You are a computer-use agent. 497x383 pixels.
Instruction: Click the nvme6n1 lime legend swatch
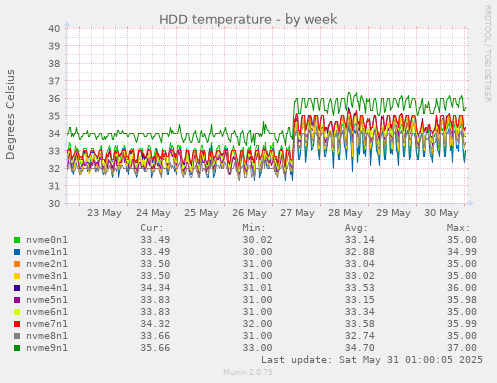[17, 312]
